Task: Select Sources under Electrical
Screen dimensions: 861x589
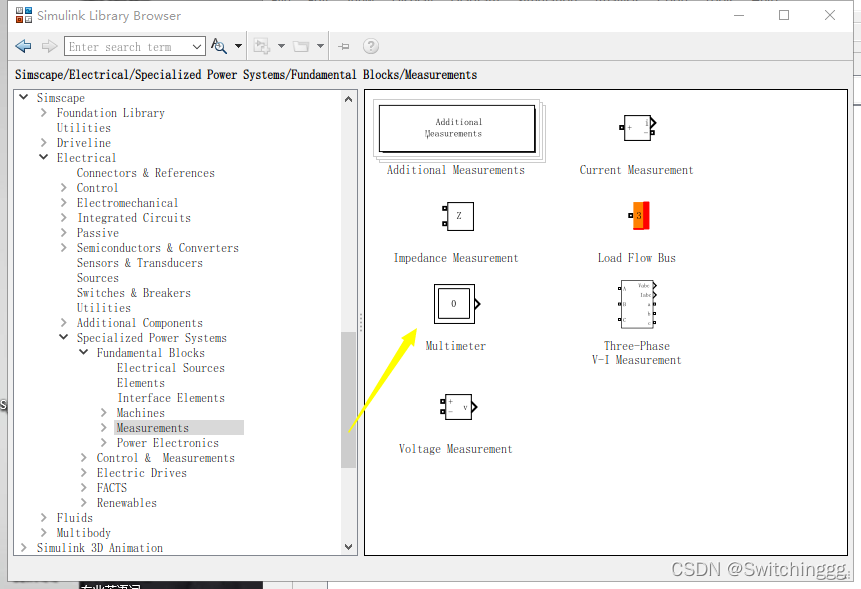Action: (98, 278)
